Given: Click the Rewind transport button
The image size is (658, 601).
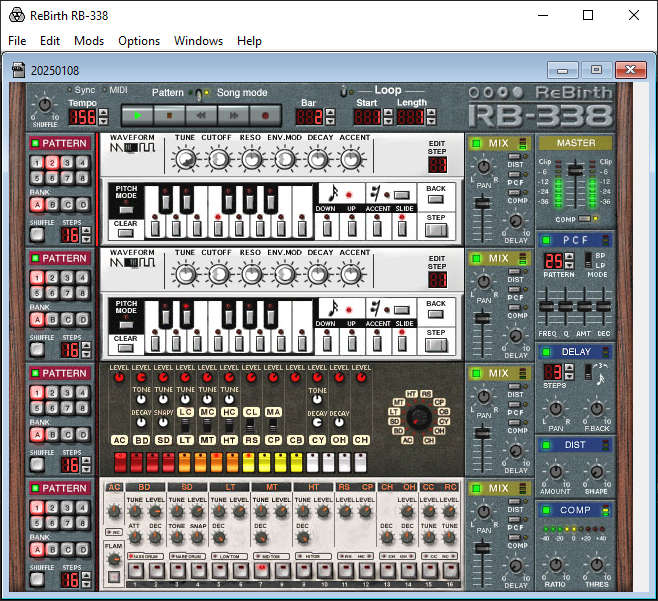Looking at the screenshot, I should click(x=203, y=115).
